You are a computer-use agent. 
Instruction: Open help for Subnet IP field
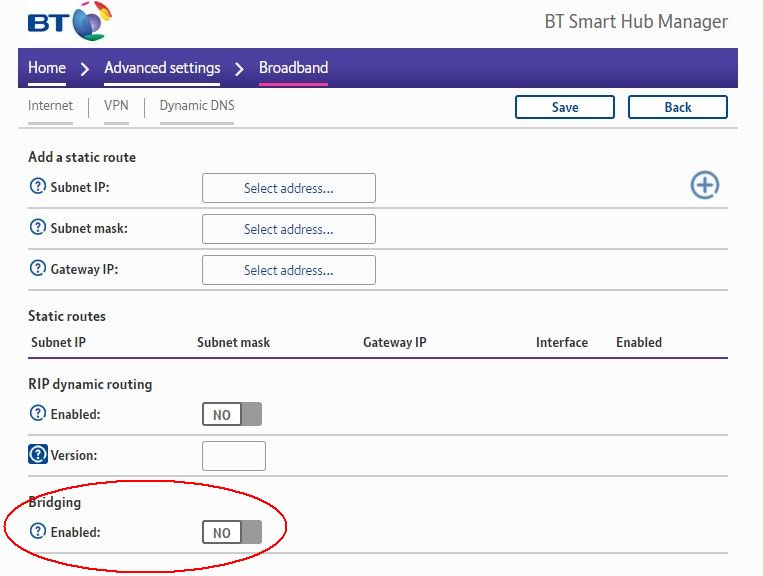pyautogui.click(x=37, y=186)
